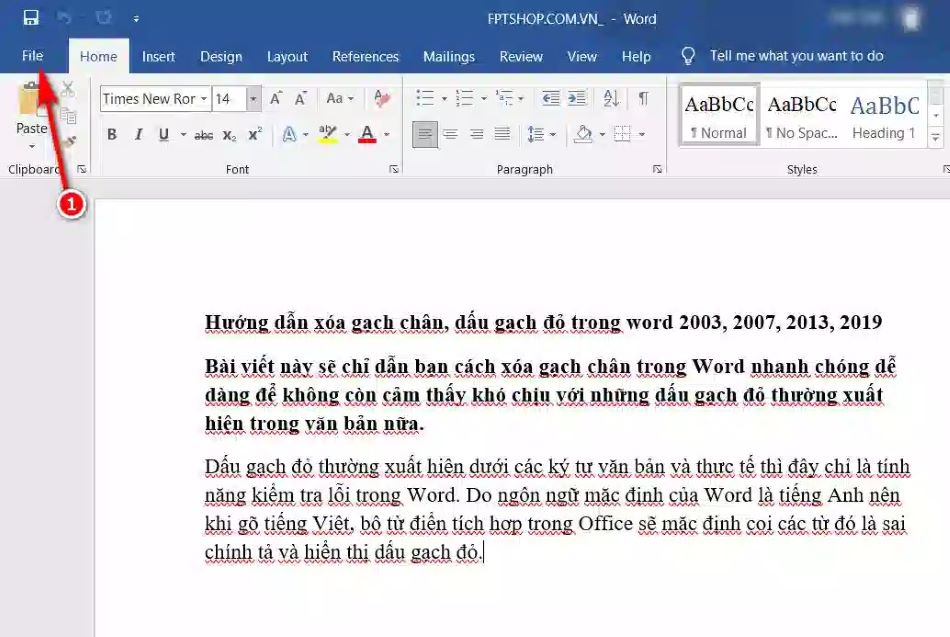Select the No Spacing style
The image size is (950, 637).
click(x=801, y=117)
